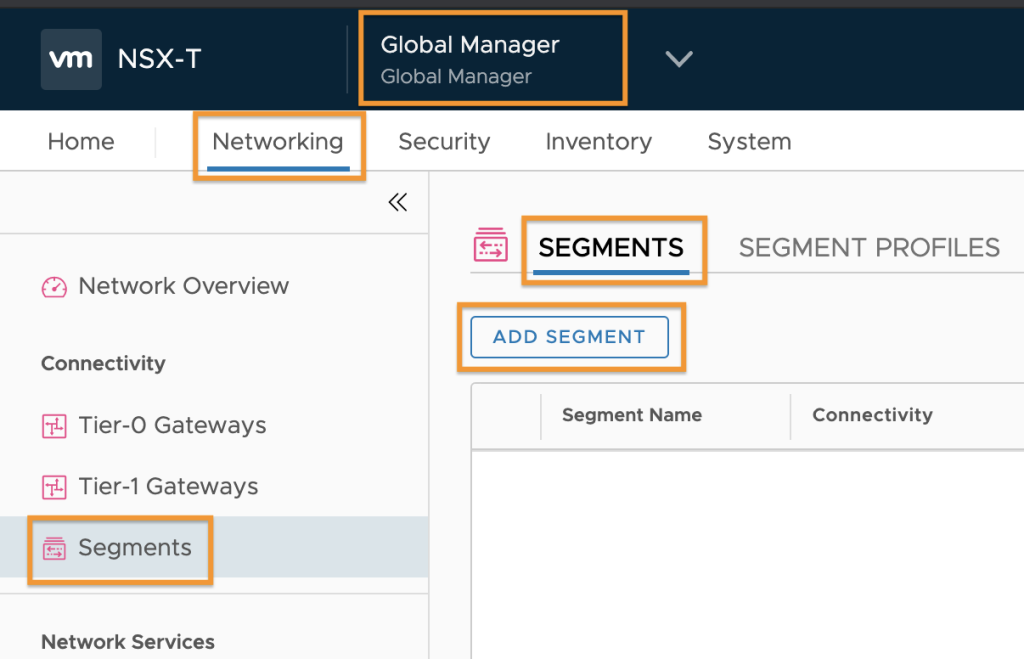
Task: Select Segments in the sidebar
Action: pyautogui.click(x=214, y=547)
